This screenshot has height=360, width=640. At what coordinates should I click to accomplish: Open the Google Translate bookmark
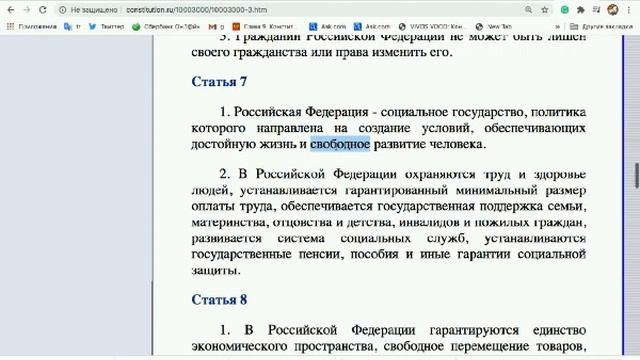72,27
